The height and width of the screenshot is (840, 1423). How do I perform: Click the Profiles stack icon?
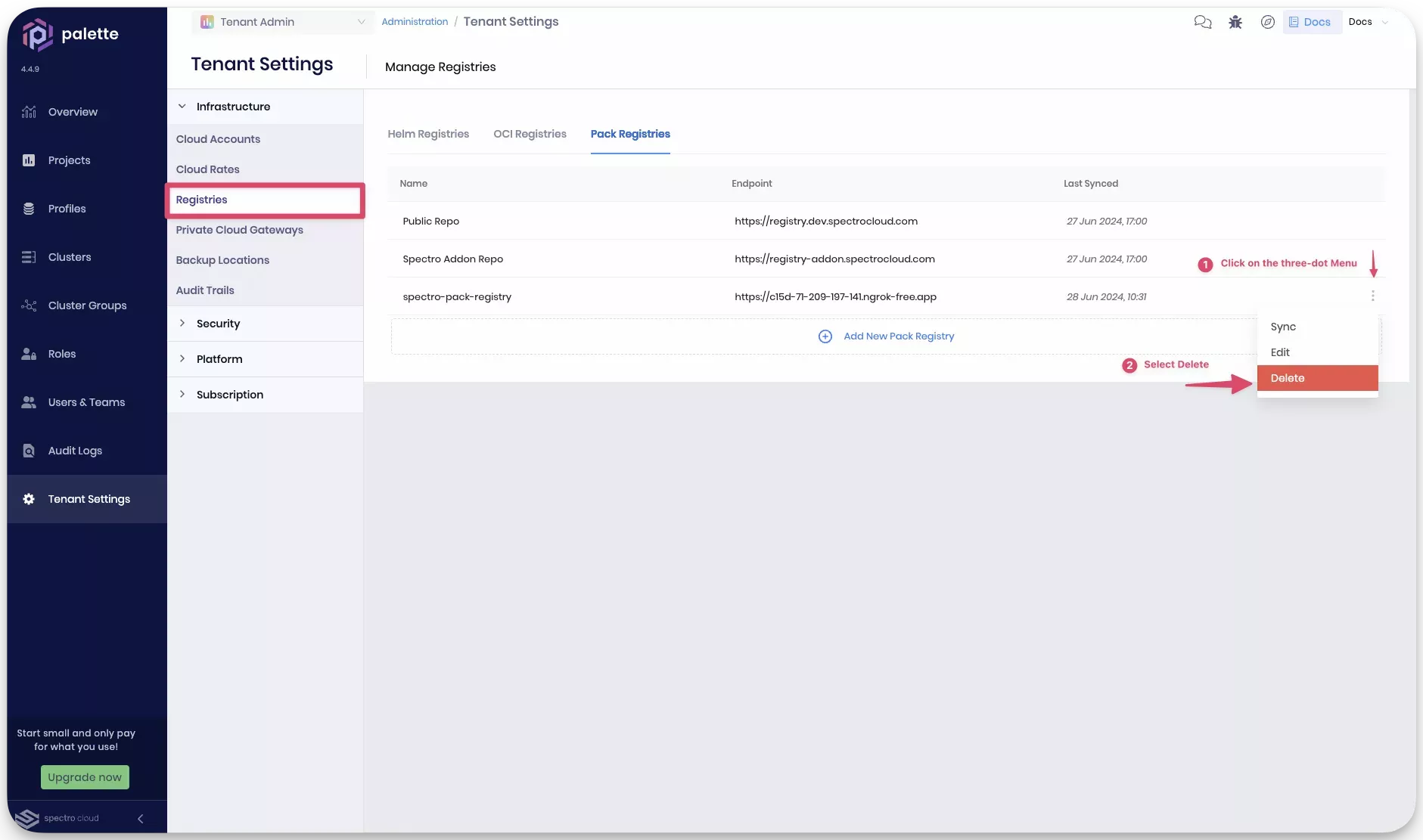tap(29, 209)
